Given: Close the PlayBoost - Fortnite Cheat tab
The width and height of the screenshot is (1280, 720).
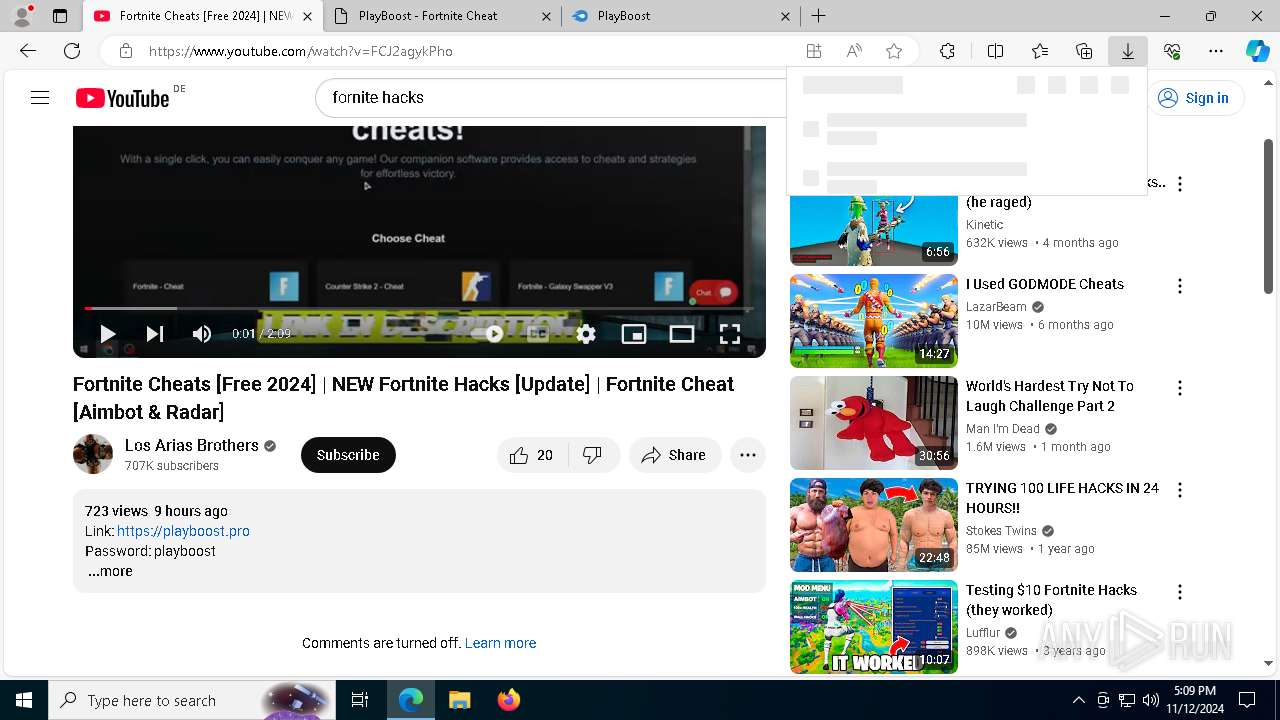Looking at the screenshot, I should click(545, 16).
